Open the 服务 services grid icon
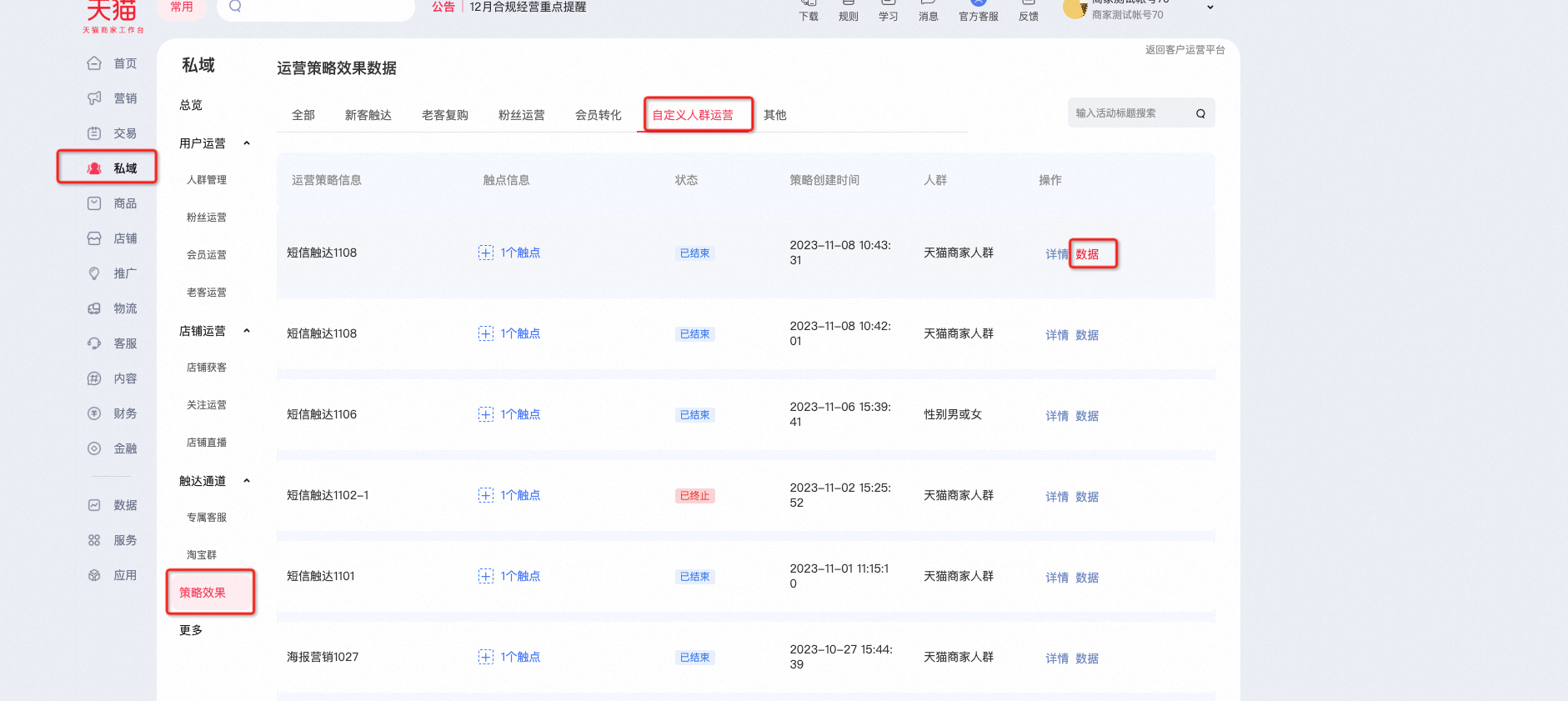This screenshot has height=701, width=1568. (94, 540)
